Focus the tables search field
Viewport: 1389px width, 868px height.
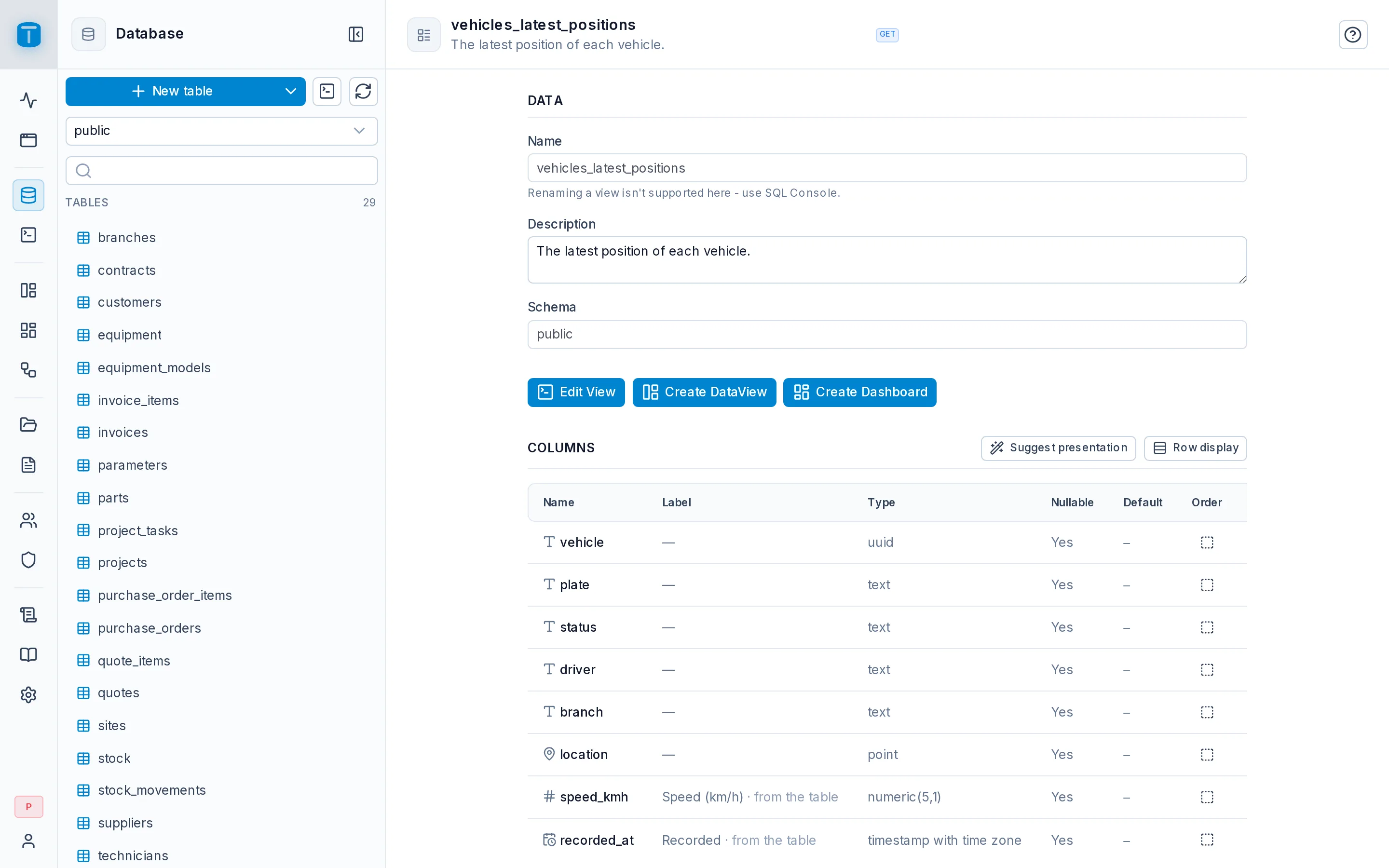[x=221, y=171]
